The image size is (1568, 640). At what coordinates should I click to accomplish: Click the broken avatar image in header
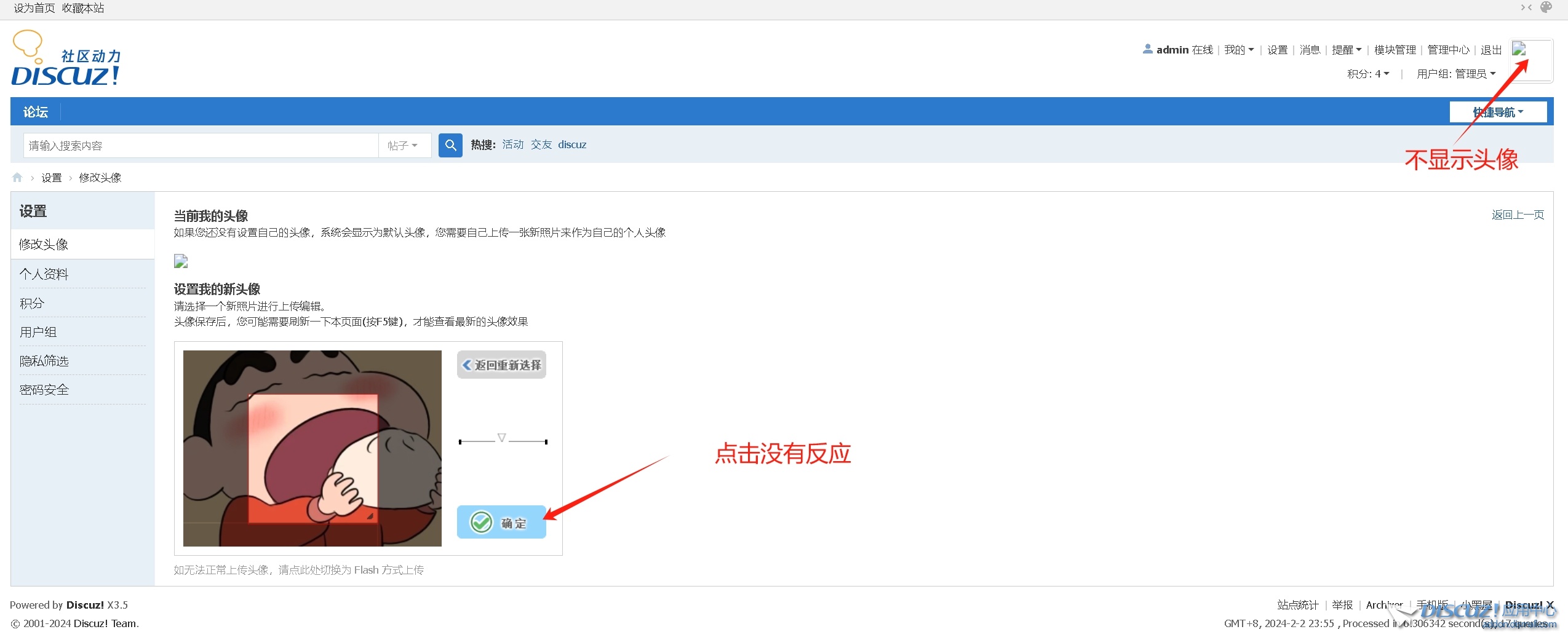coord(1519,50)
